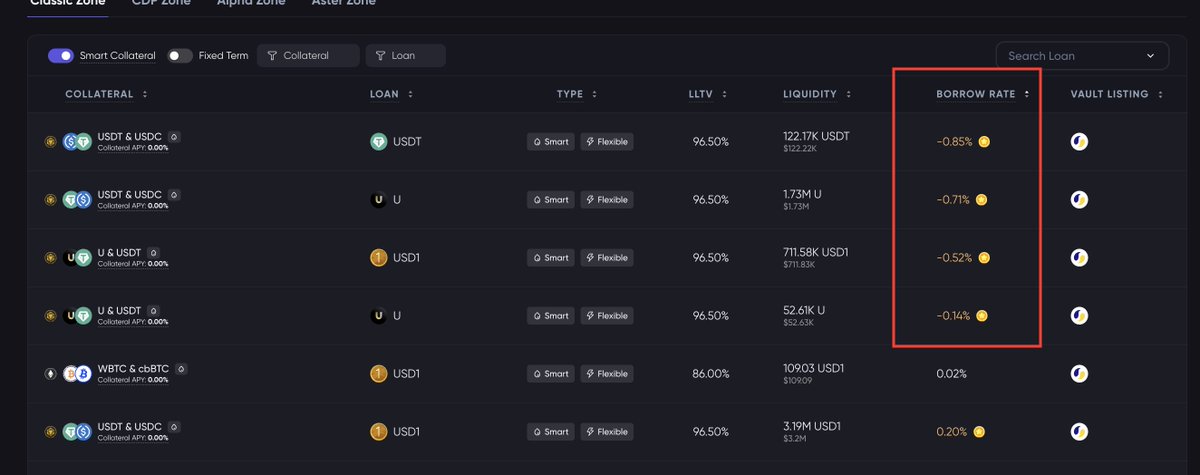
Task: Select the 122.17K USDT liquidity value
Action: (816, 136)
